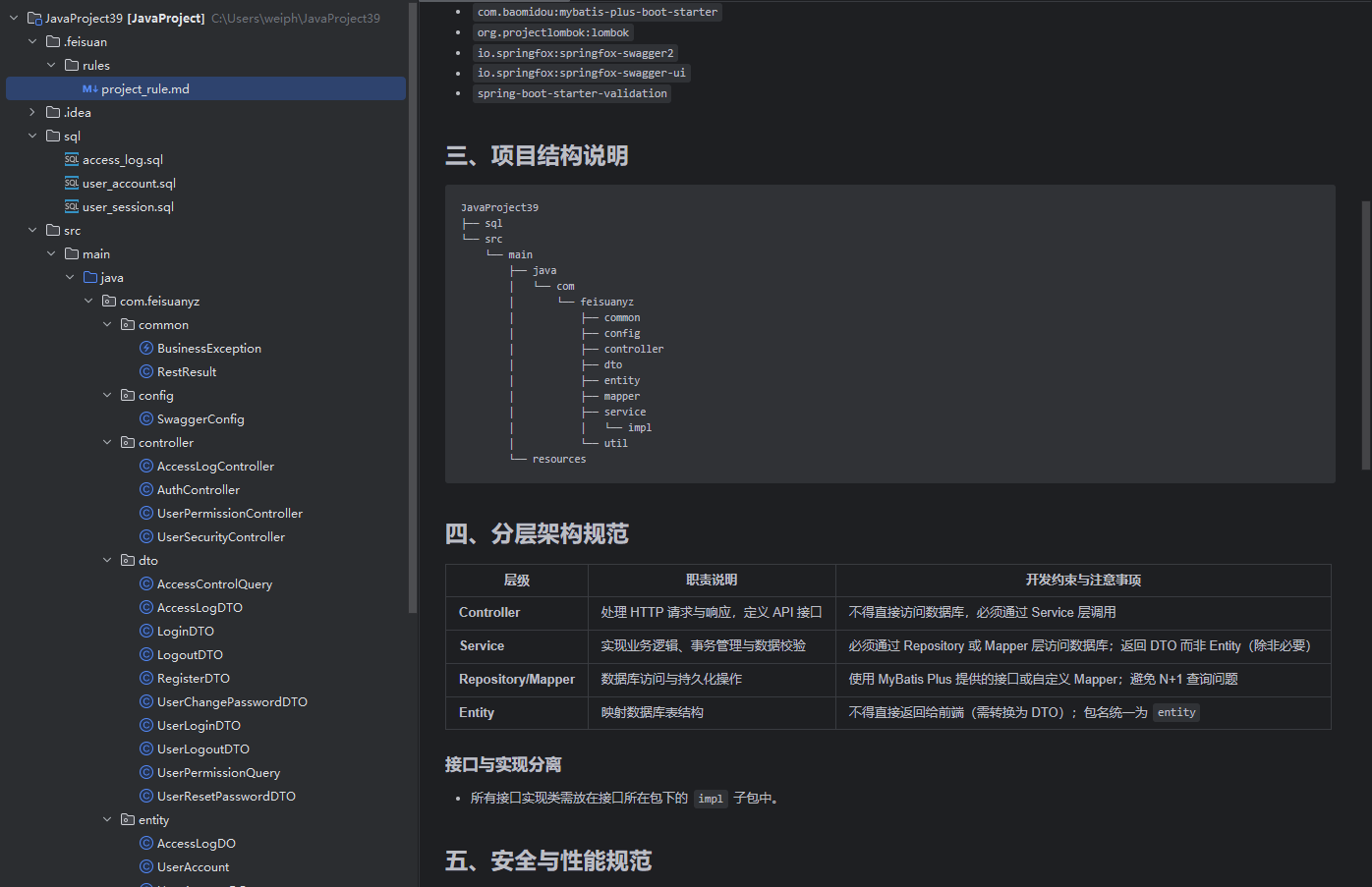Collapse the java source folder chevron
Viewport: 1372px width, 887px height.
(x=70, y=278)
